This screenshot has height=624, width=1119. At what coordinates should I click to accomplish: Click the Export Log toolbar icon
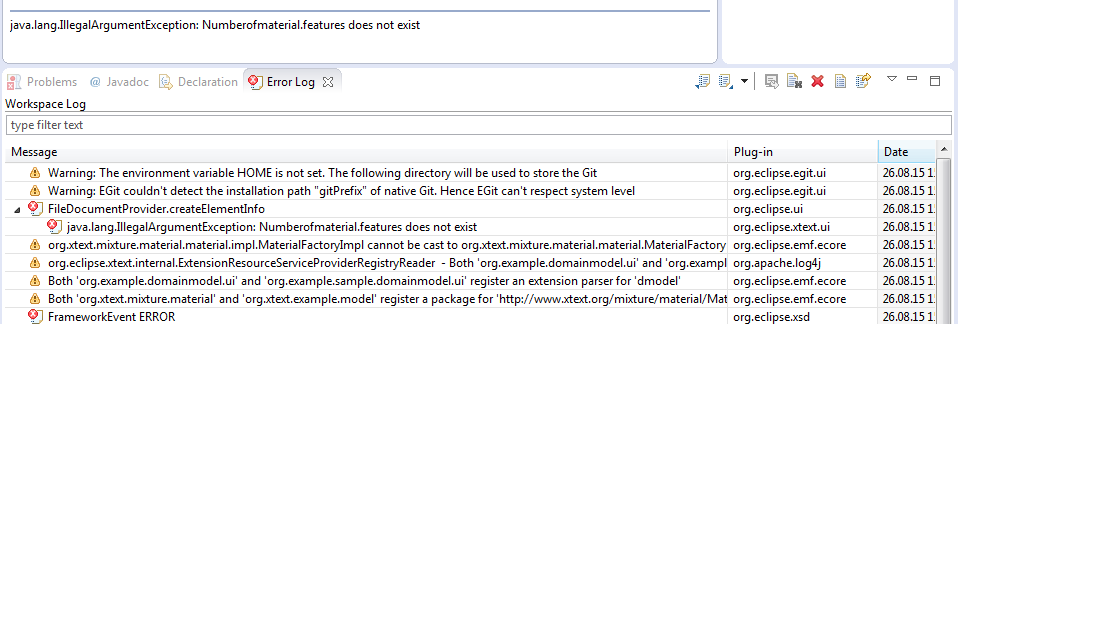[702, 81]
